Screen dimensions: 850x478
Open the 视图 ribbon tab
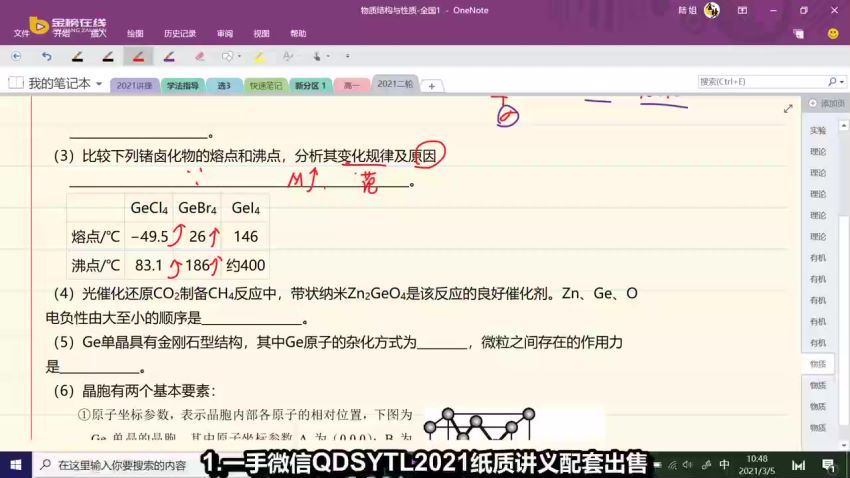261,34
